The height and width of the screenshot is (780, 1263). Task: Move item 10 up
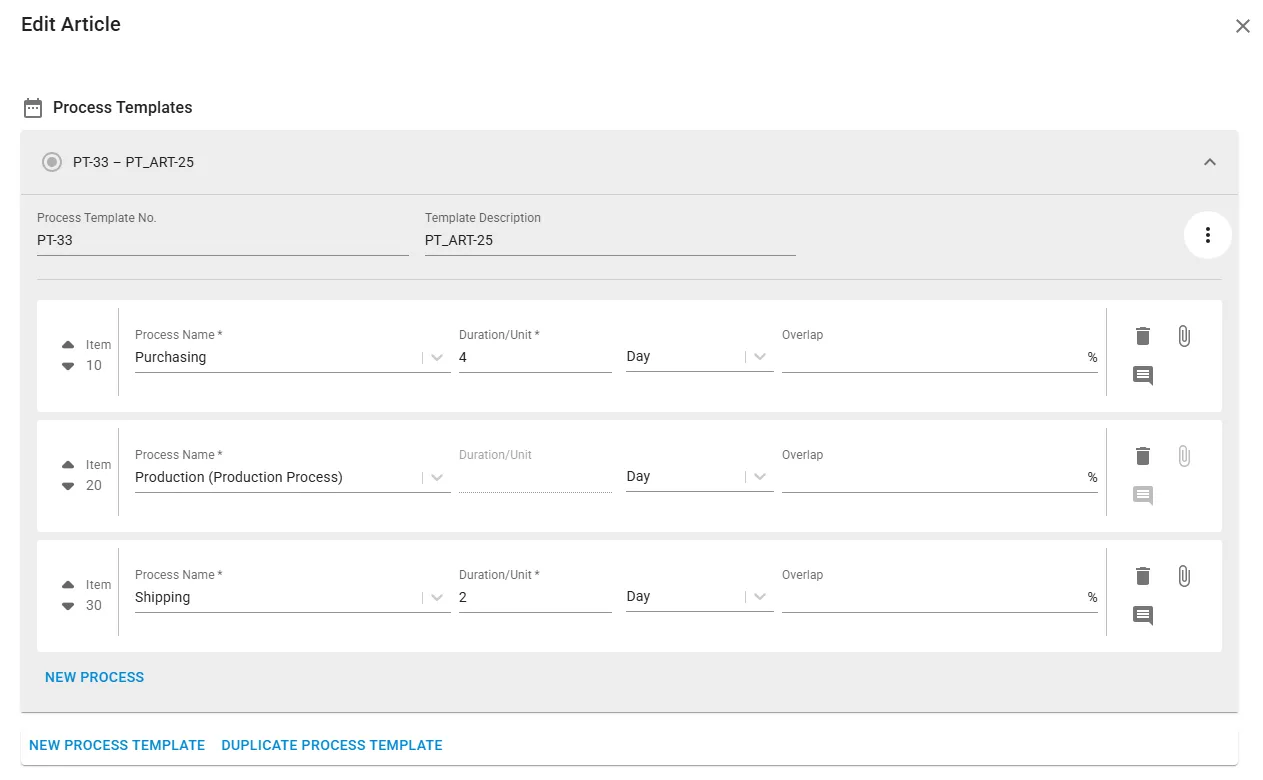(x=68, y=345)
